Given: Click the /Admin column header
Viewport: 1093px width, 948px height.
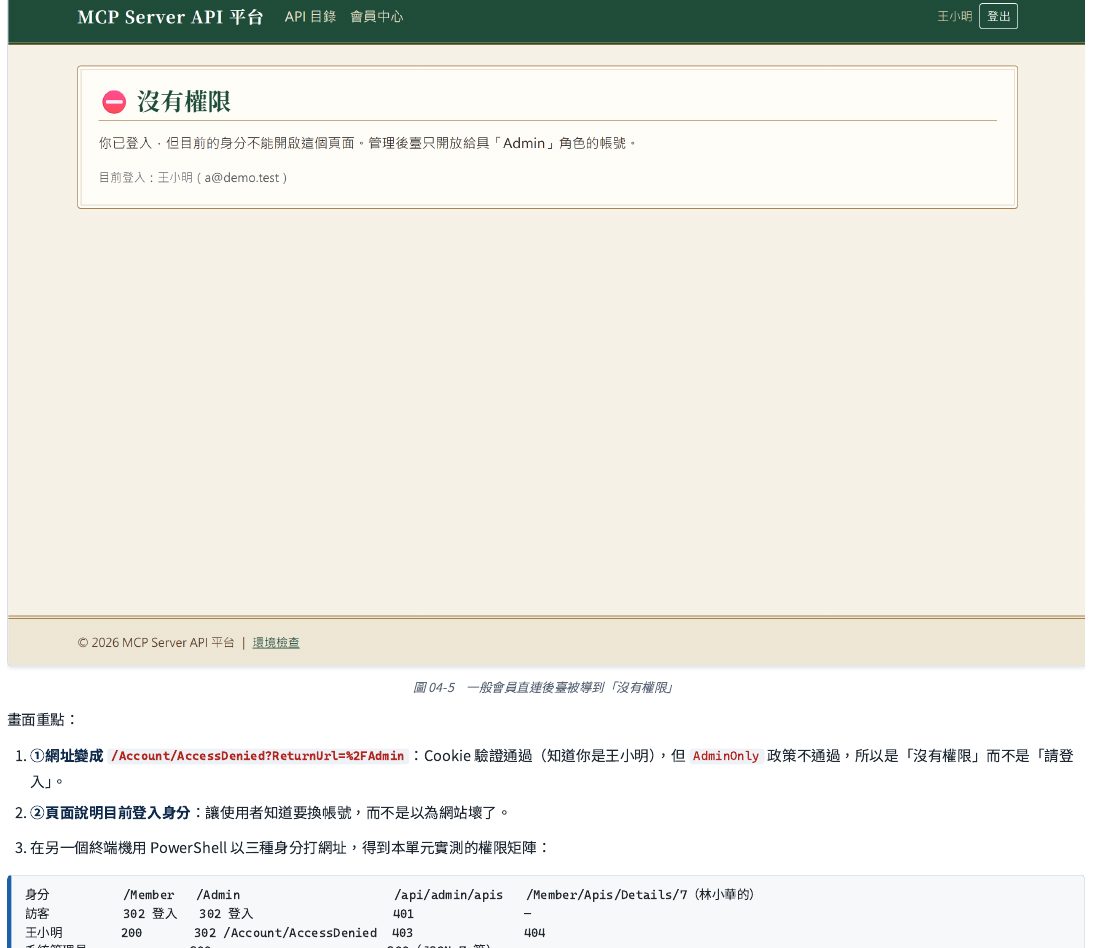Looking at the screenshot, I should coord(218,895).
